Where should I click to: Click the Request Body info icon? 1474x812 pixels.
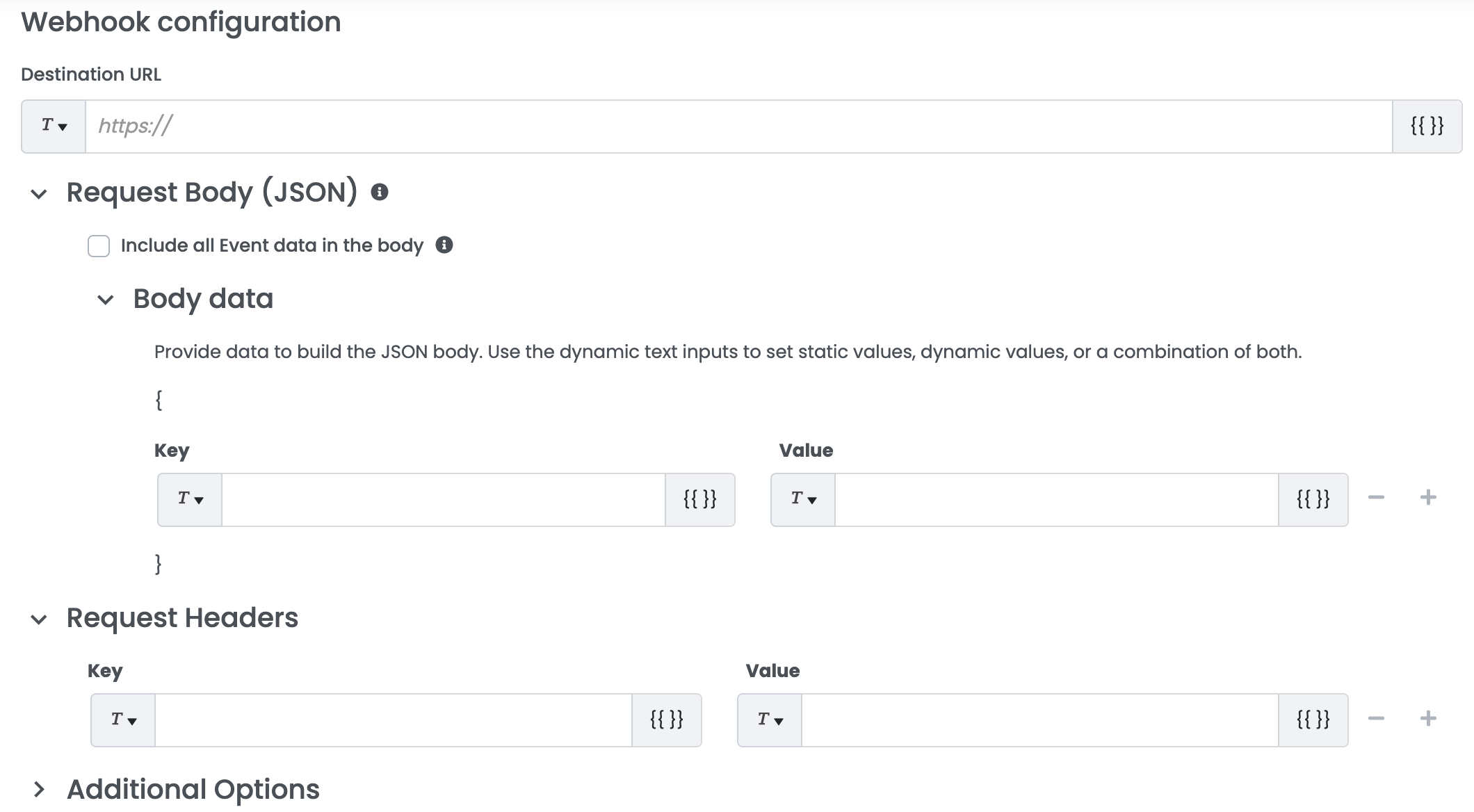379,192
